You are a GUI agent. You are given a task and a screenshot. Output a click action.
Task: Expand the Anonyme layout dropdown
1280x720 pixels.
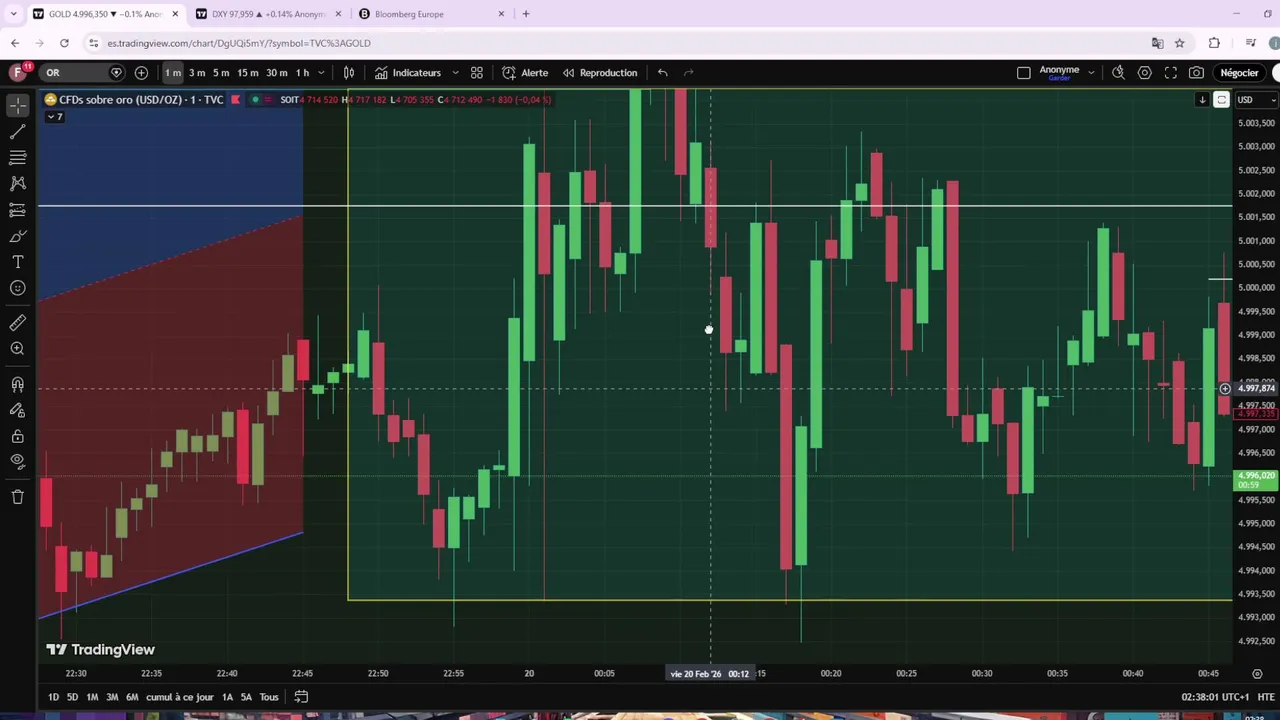click(1091, 72)
